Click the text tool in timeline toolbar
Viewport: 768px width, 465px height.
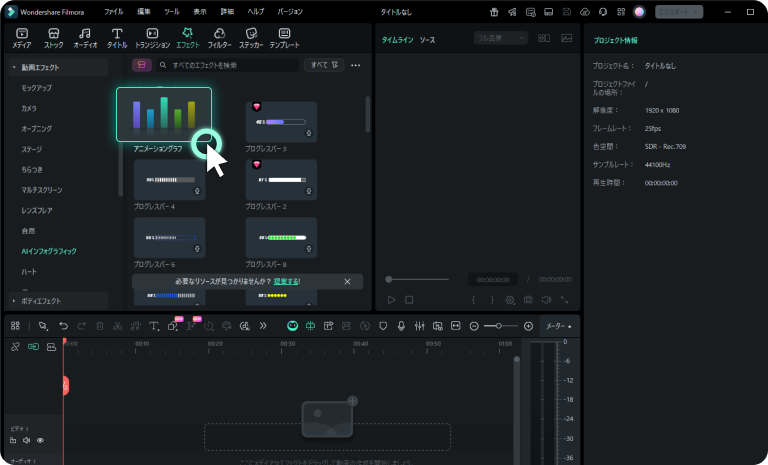[154, 326]
